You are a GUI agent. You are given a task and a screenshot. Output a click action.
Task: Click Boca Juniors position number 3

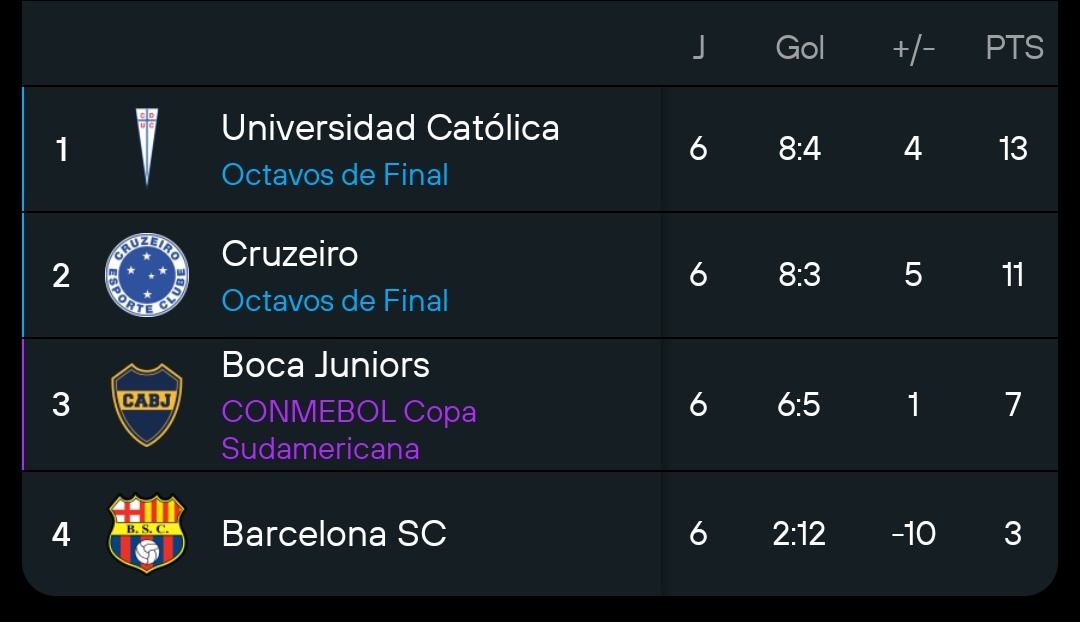pos(61,404)
